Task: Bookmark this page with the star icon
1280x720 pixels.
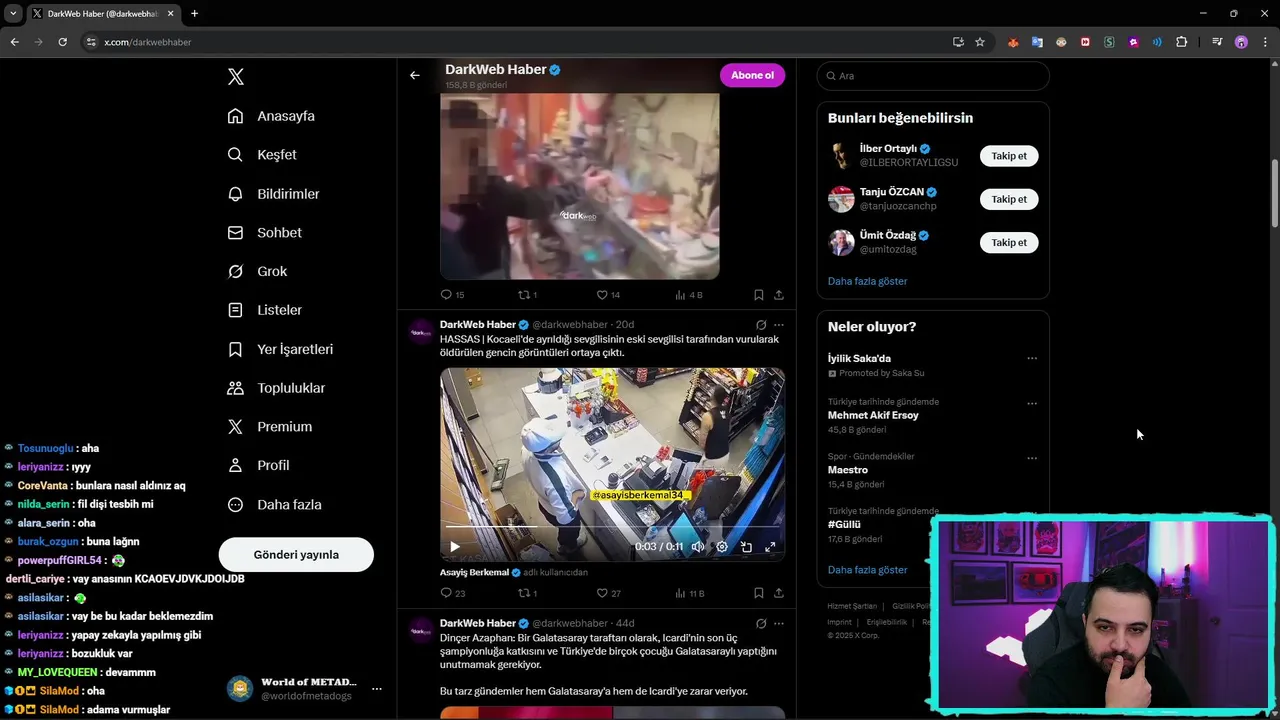Action: [x=980, y=42]
